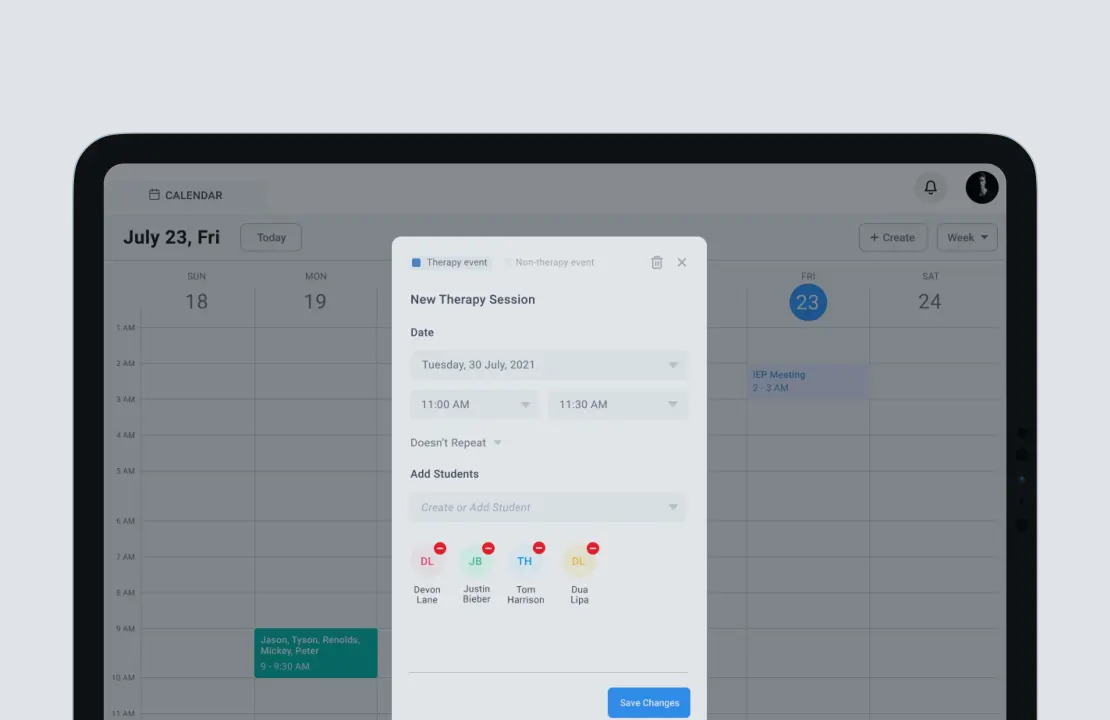Remove Devon Lane with the minus badge

440,548
